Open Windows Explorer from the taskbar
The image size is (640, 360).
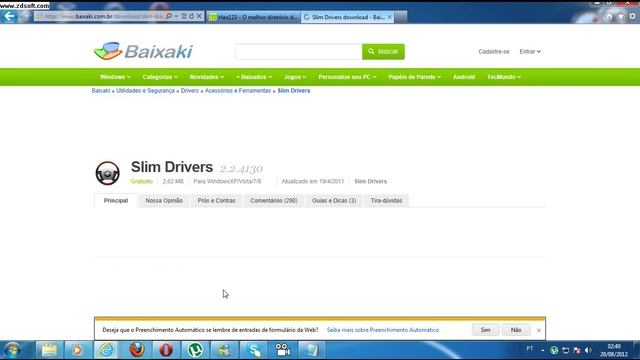point(49,350)
